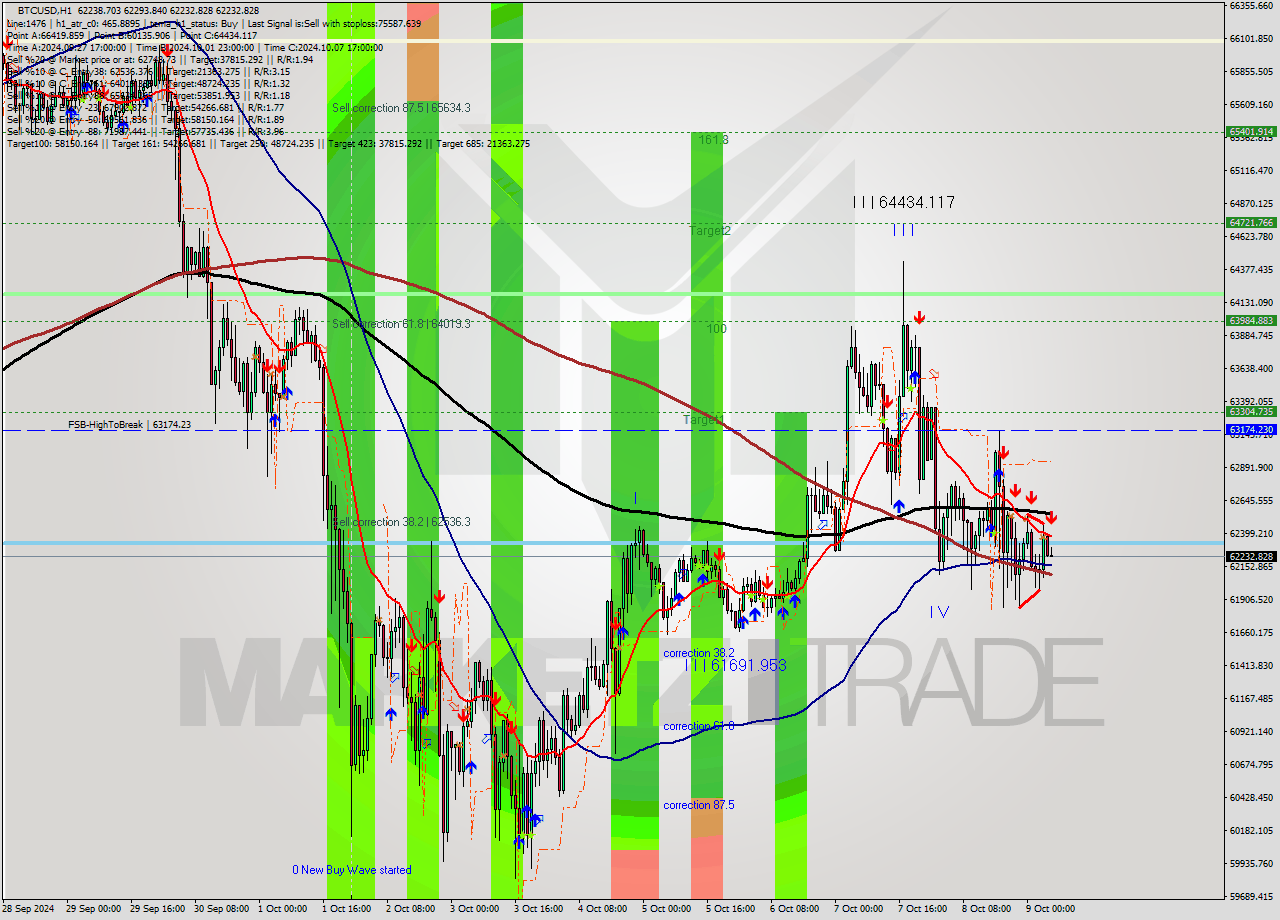Click the current price tag 62232.828
Viewport: 1280px width, 920px height.
1251,557
